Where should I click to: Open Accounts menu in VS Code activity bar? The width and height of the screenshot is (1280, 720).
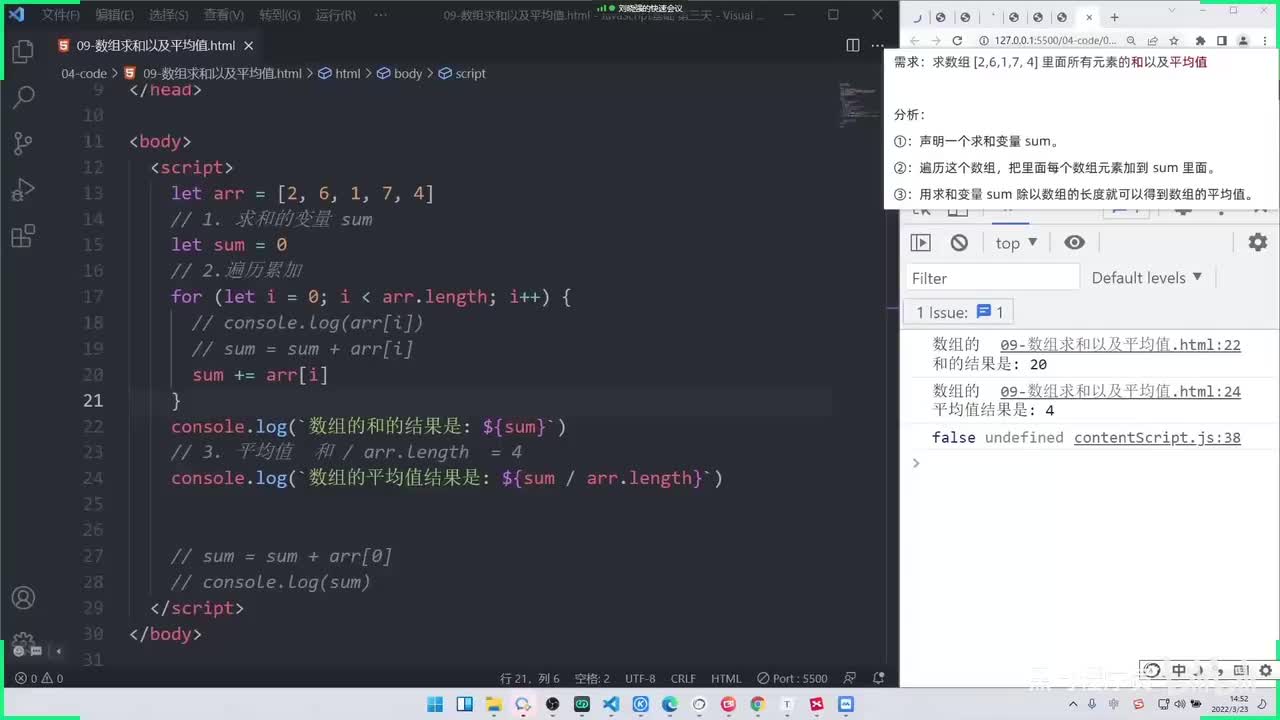pos(22,598)
